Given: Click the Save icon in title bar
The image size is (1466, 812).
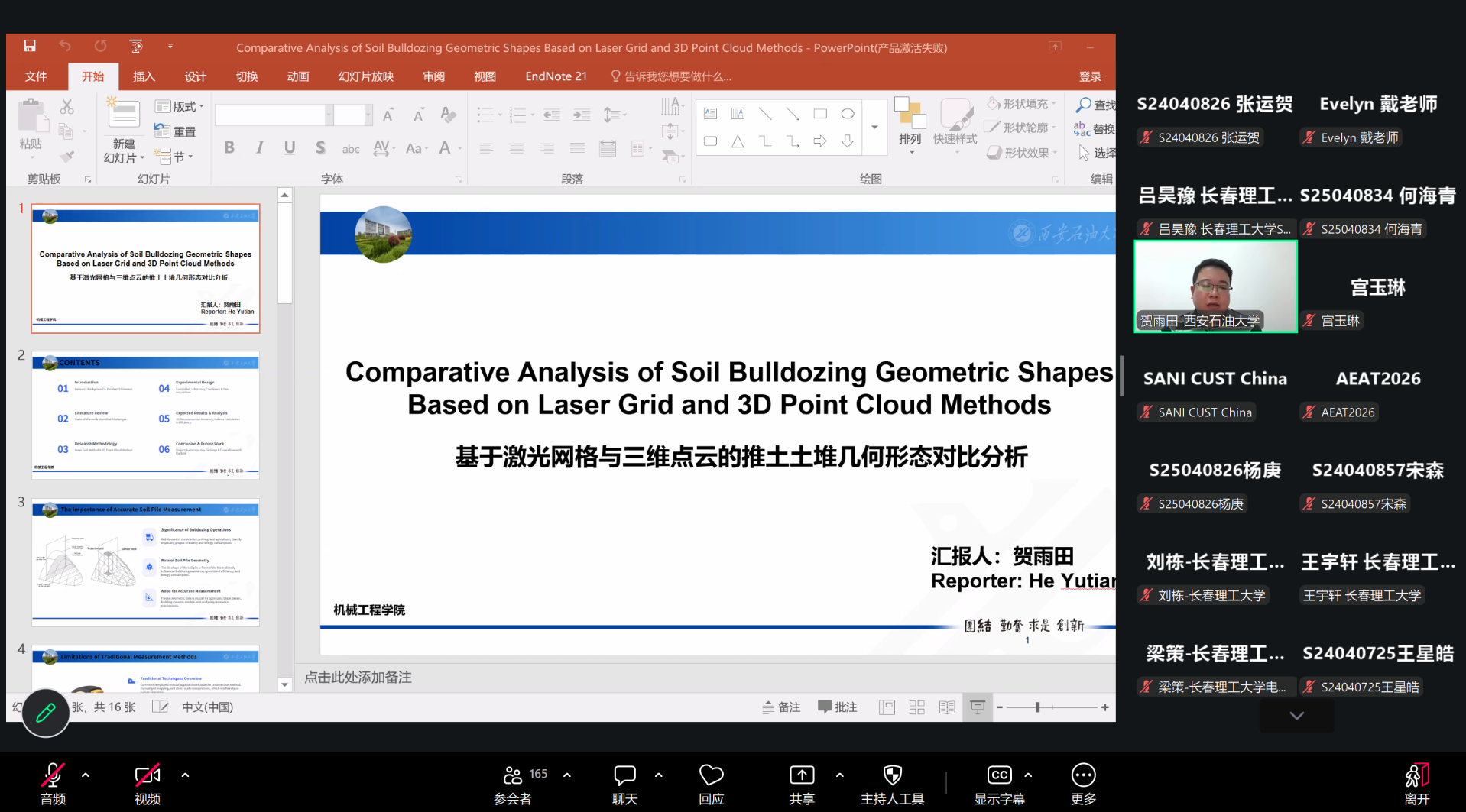Looking at the screenshot, I should tap(29, 47).
